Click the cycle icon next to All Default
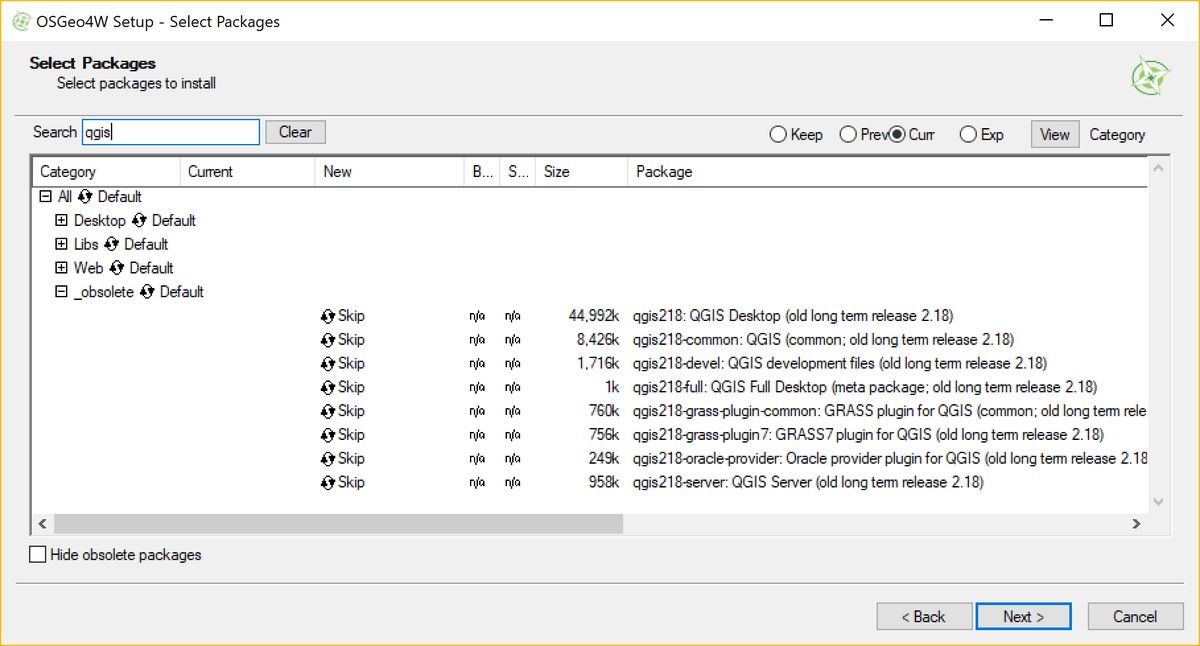1200x646 pixels. click(85, 197)
